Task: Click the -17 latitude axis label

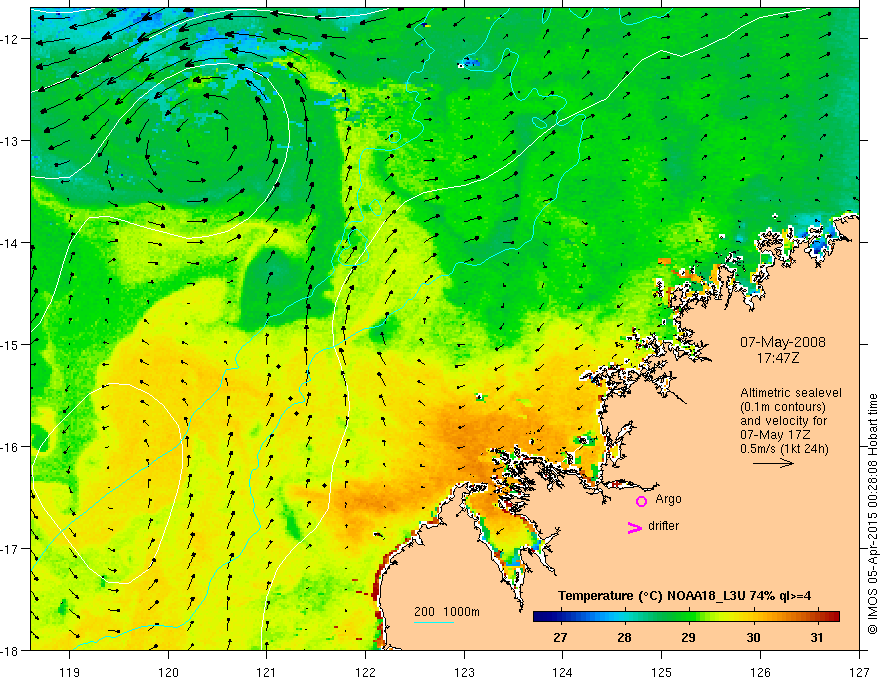Action: [x=11, y=549]
